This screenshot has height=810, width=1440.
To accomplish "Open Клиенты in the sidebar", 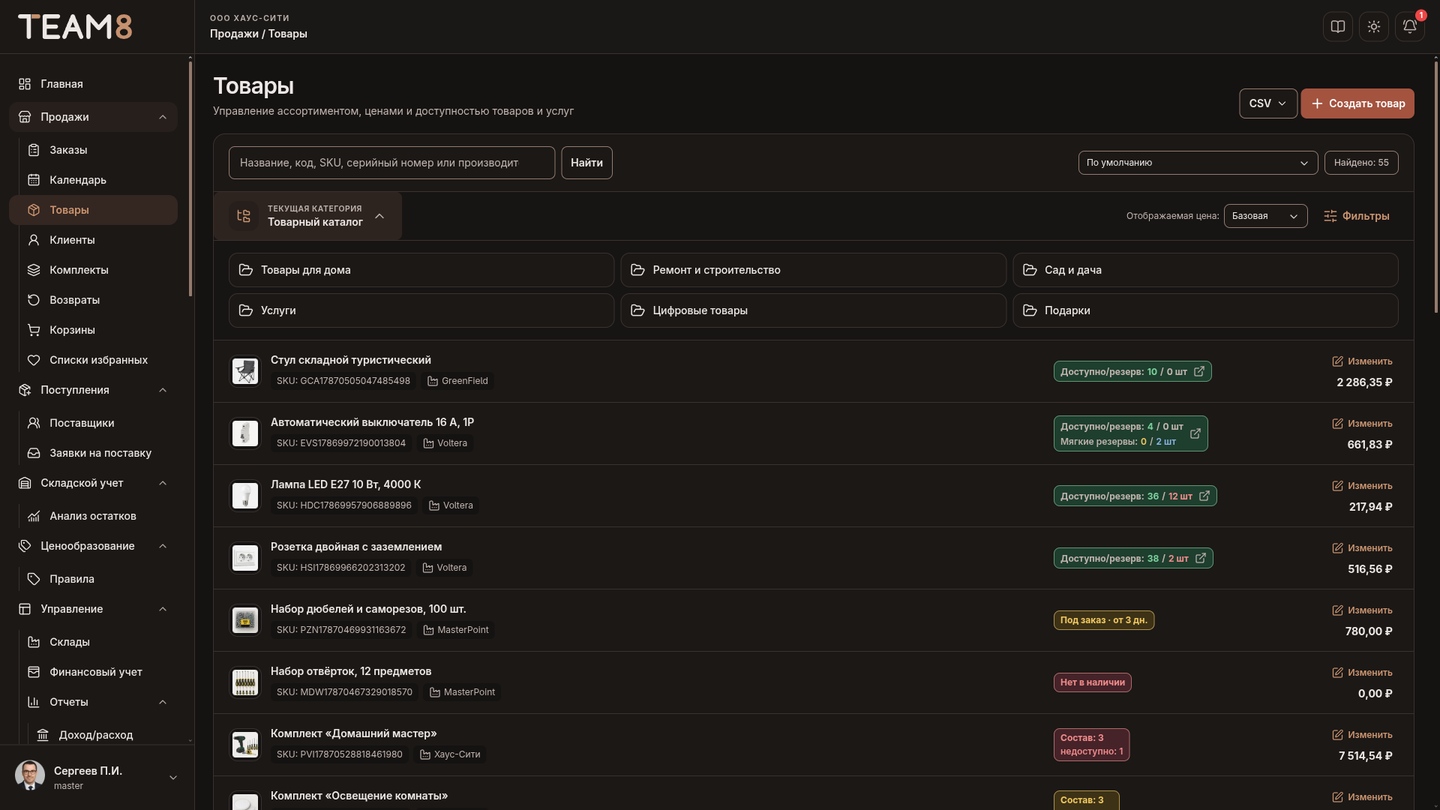I will click(93, 240).
